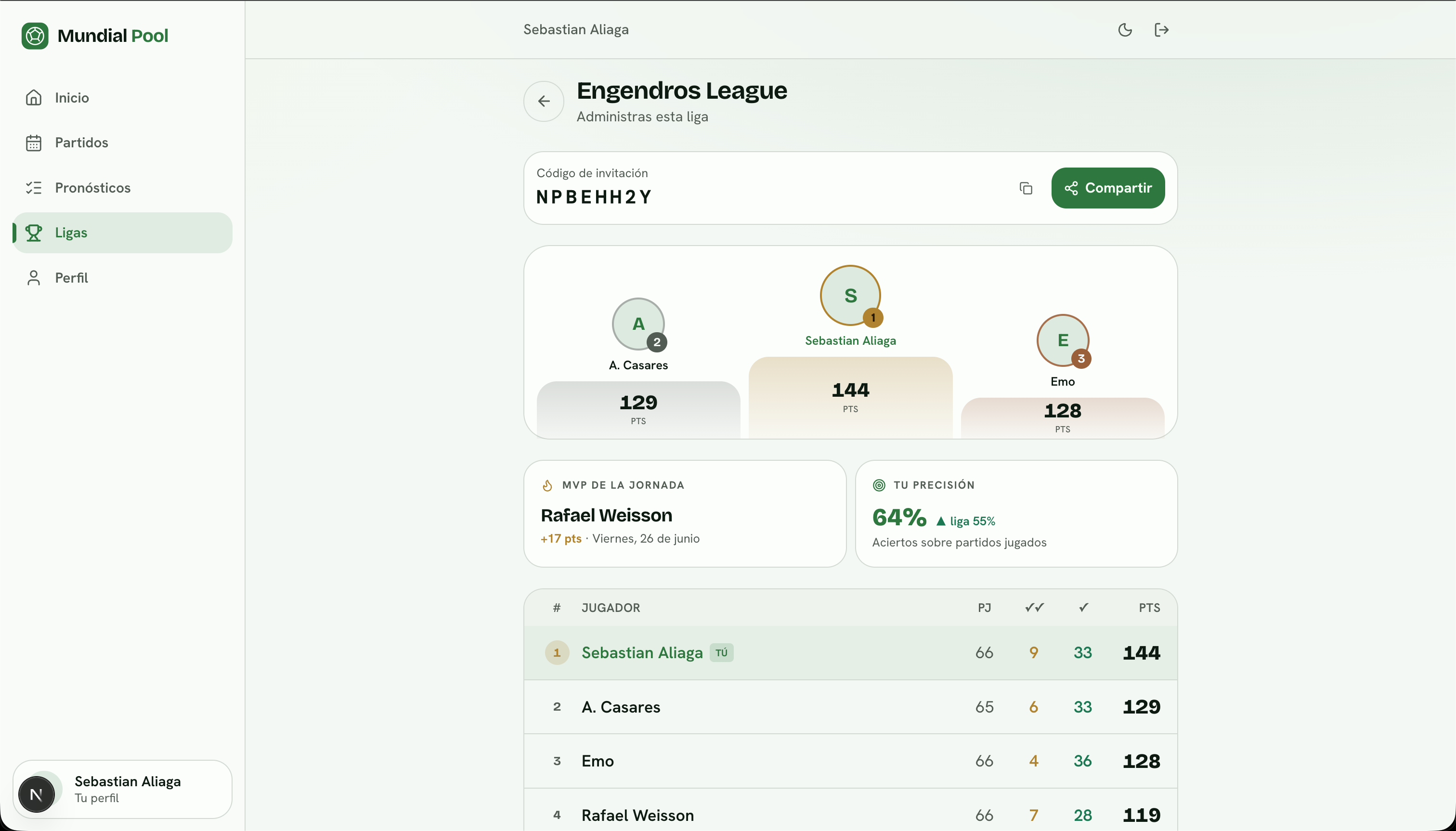
Task: Click the JUGADOR column header
Action: tap(611, 608)
